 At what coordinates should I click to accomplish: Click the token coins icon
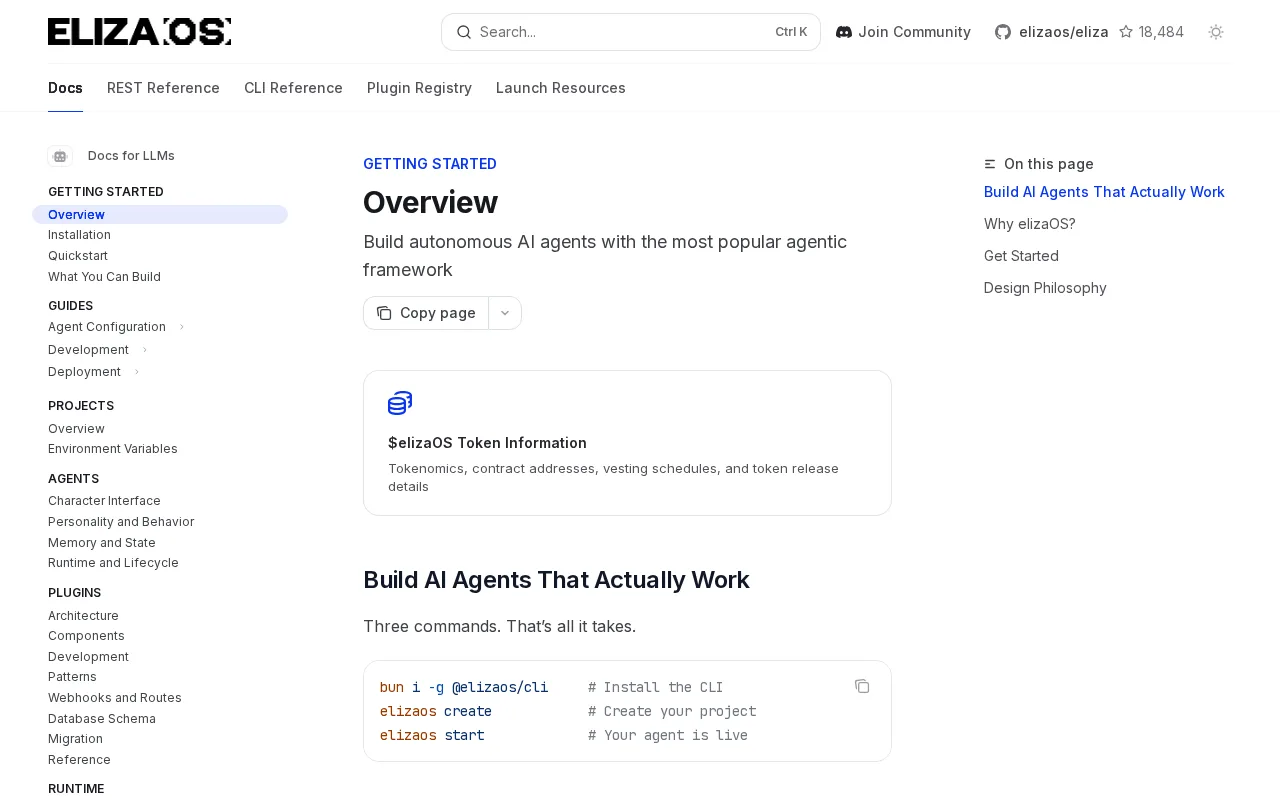click(400, 403)
